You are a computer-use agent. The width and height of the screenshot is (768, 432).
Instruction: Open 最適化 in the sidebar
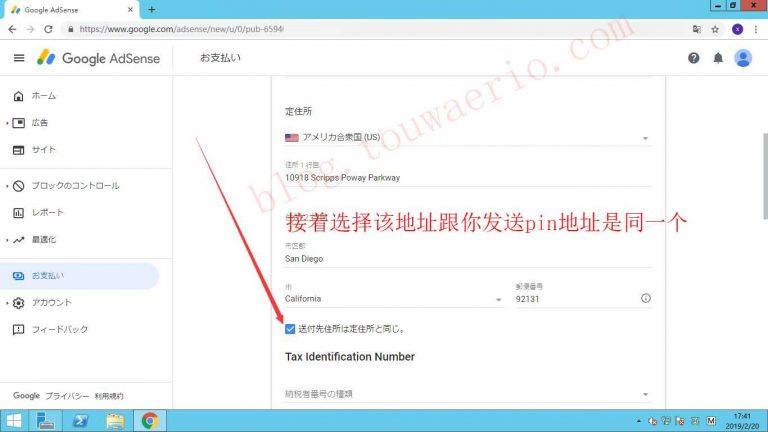[x=44, y=240]
